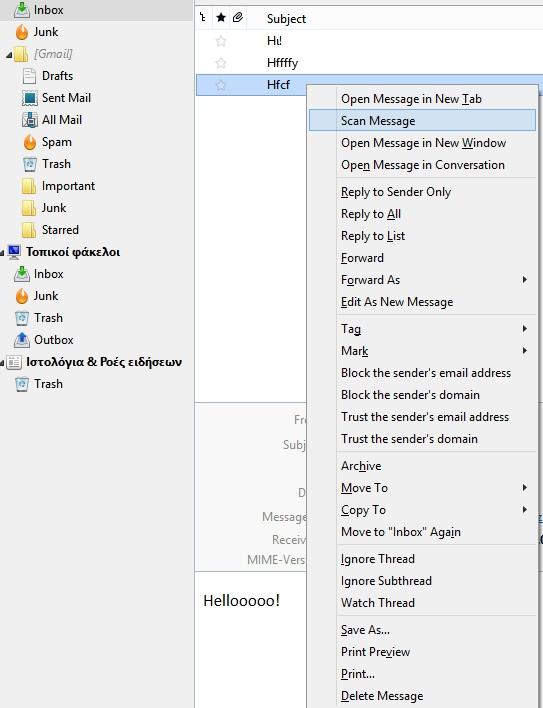Toggle star on the Hffffy message

[x=221, y=63]
